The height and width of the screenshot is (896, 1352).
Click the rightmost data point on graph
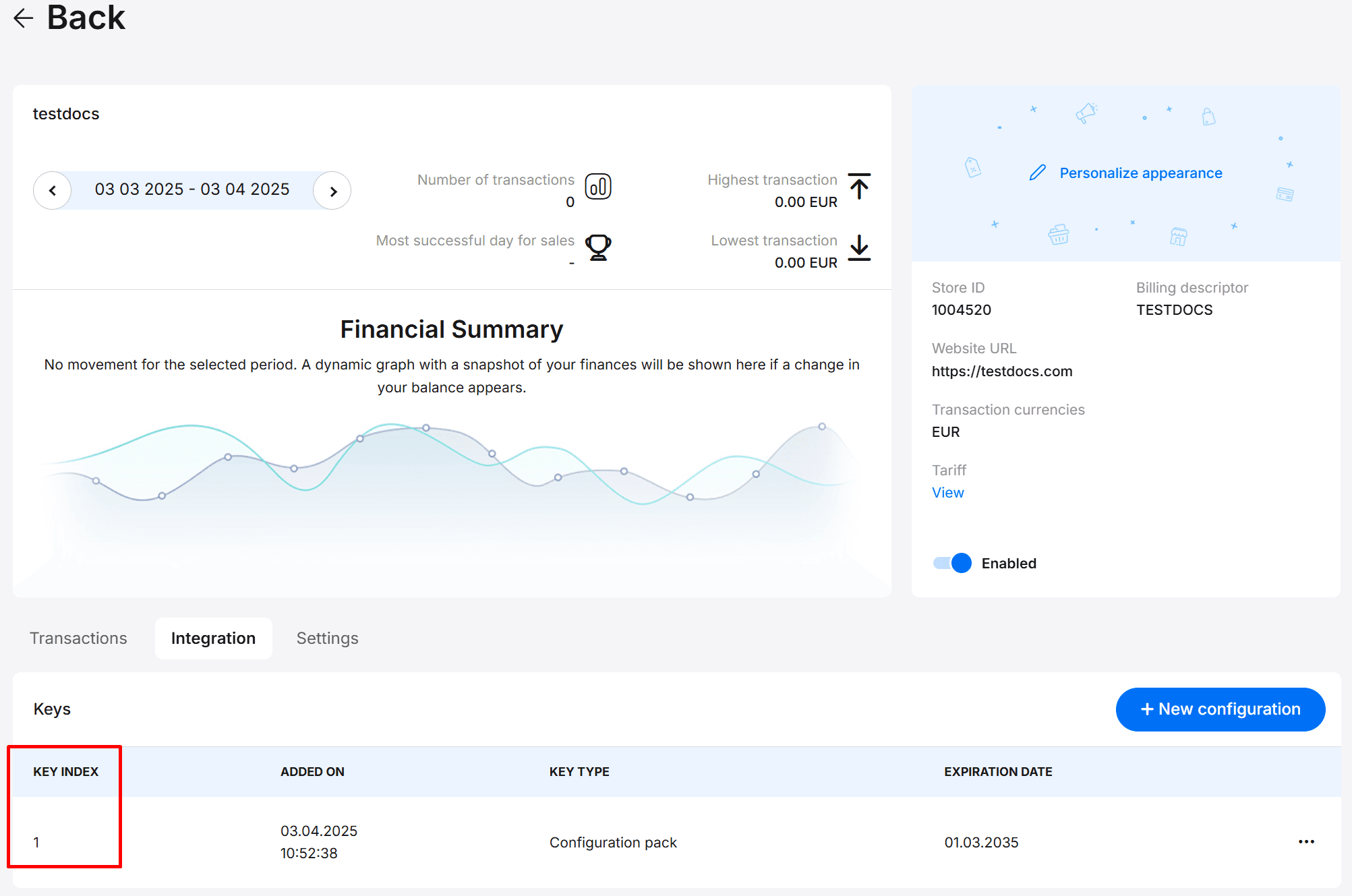click(822, 427)
